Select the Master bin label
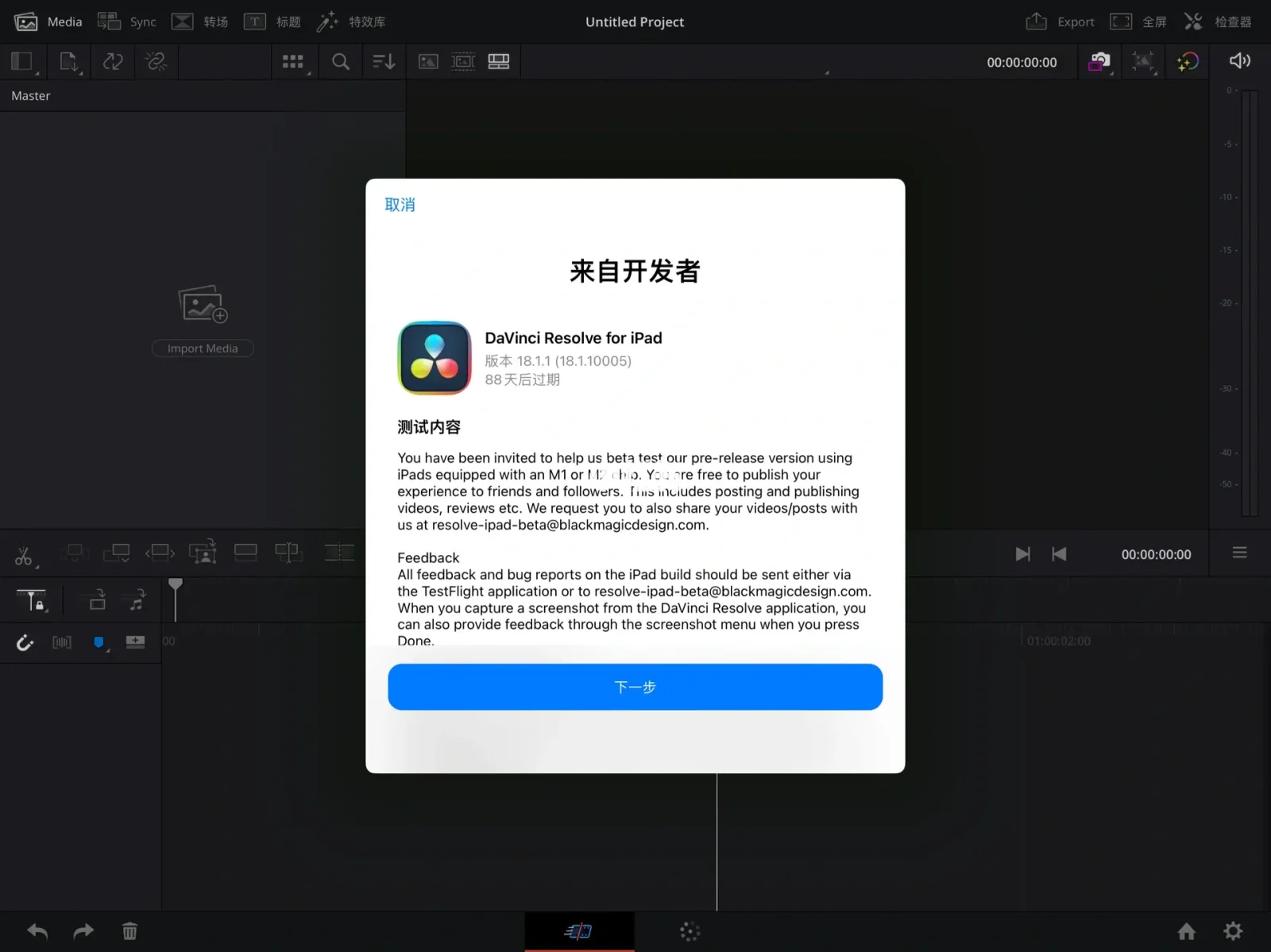Viewport: 1271px width, 952px height. (x=31, y=95)
